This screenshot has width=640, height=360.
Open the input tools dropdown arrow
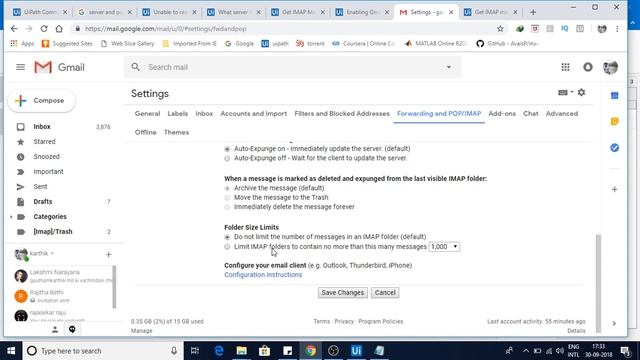click(571, 92)
